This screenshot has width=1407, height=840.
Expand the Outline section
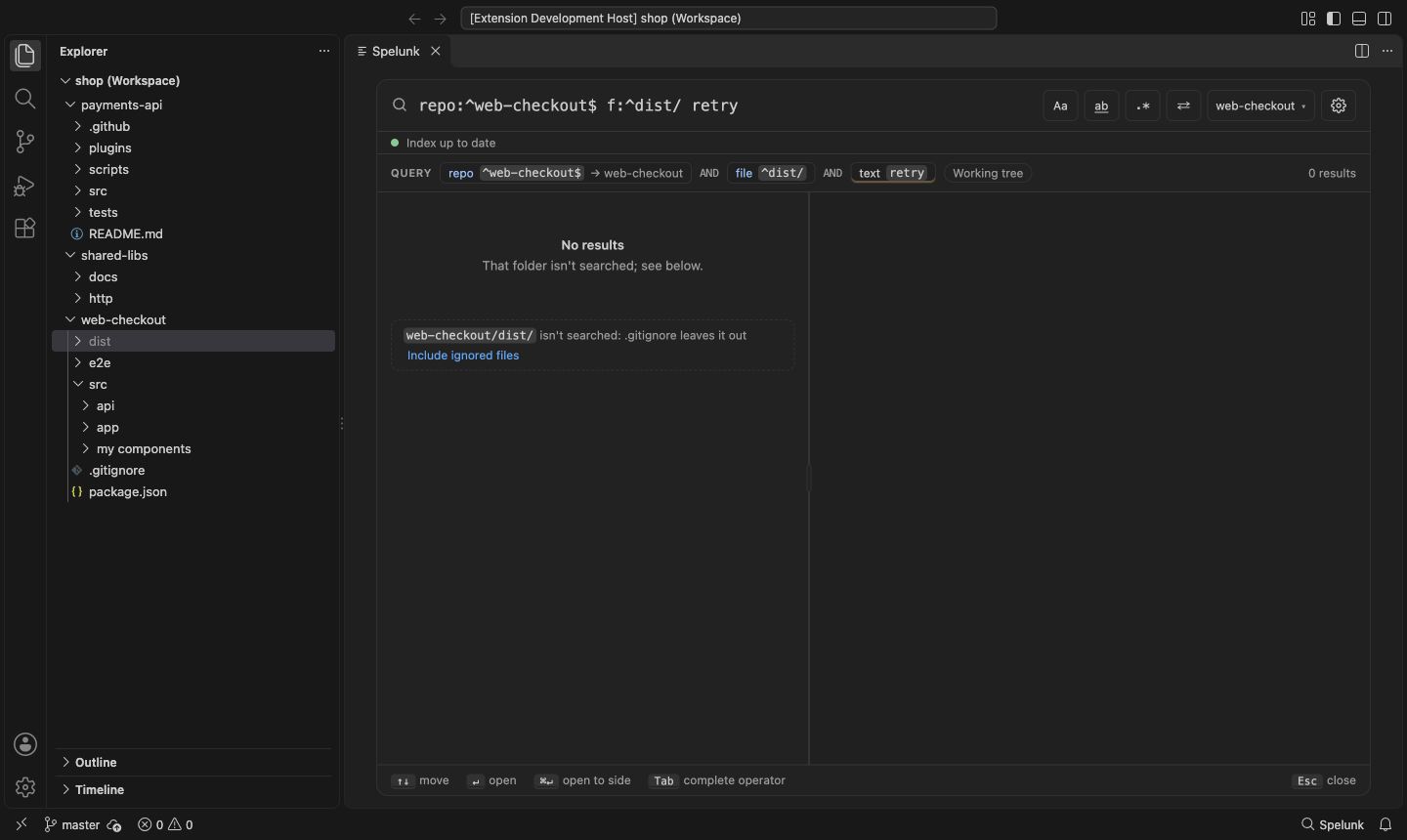click(x=193, y=762)
